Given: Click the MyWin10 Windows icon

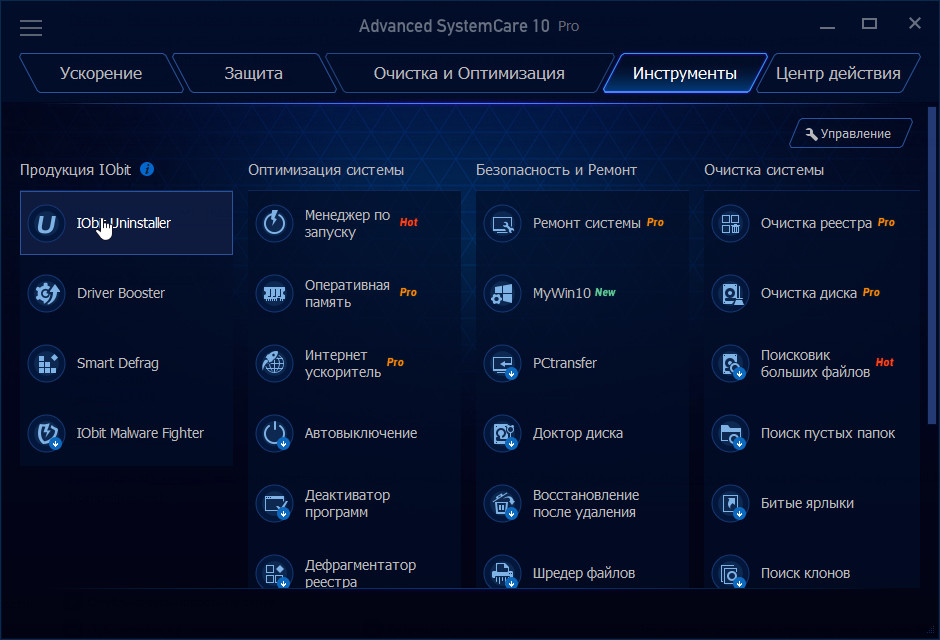Looking at the screenshot, I should (502, 294).
